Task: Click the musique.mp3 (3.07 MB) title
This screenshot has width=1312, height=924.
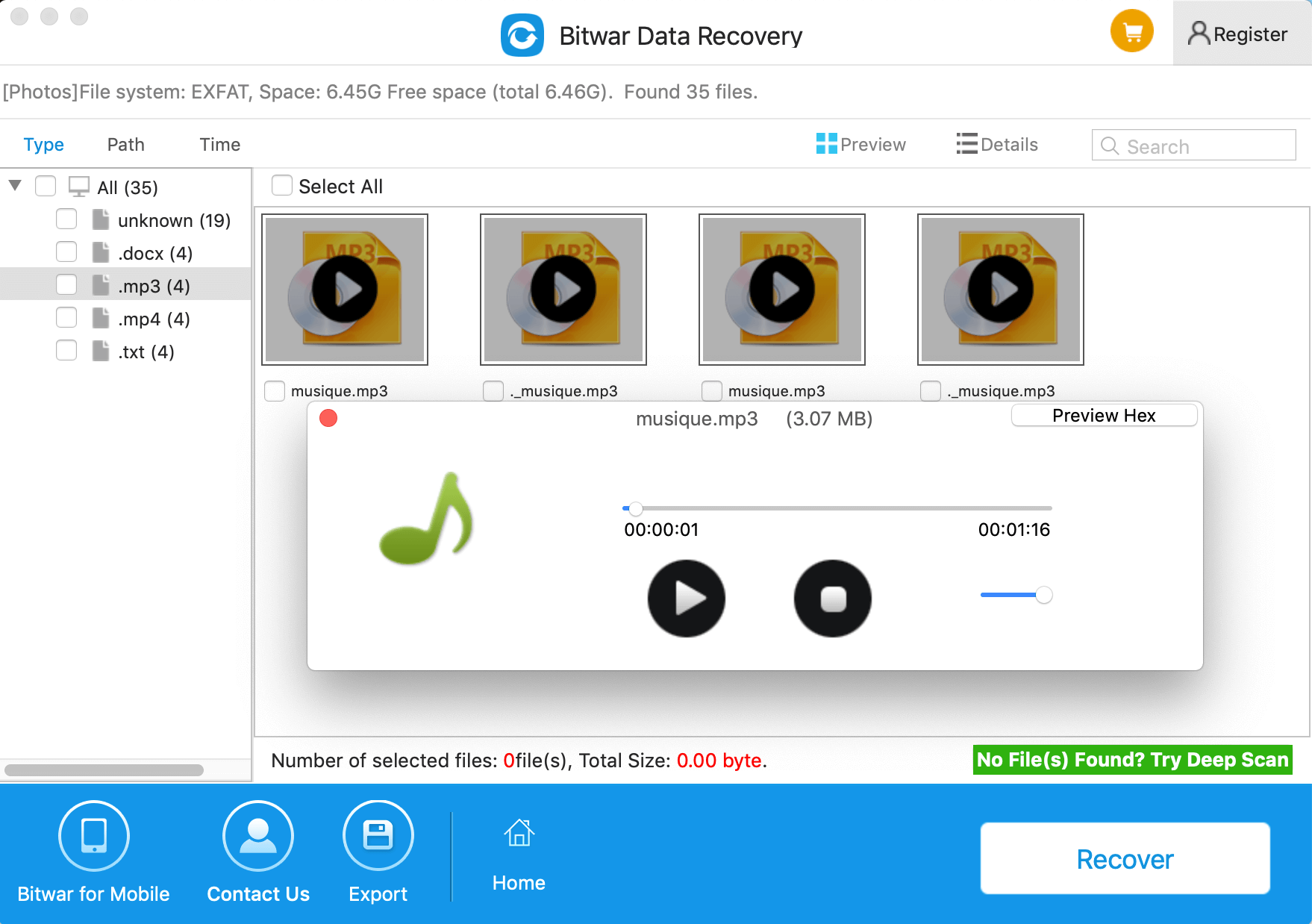Action: 754,419
